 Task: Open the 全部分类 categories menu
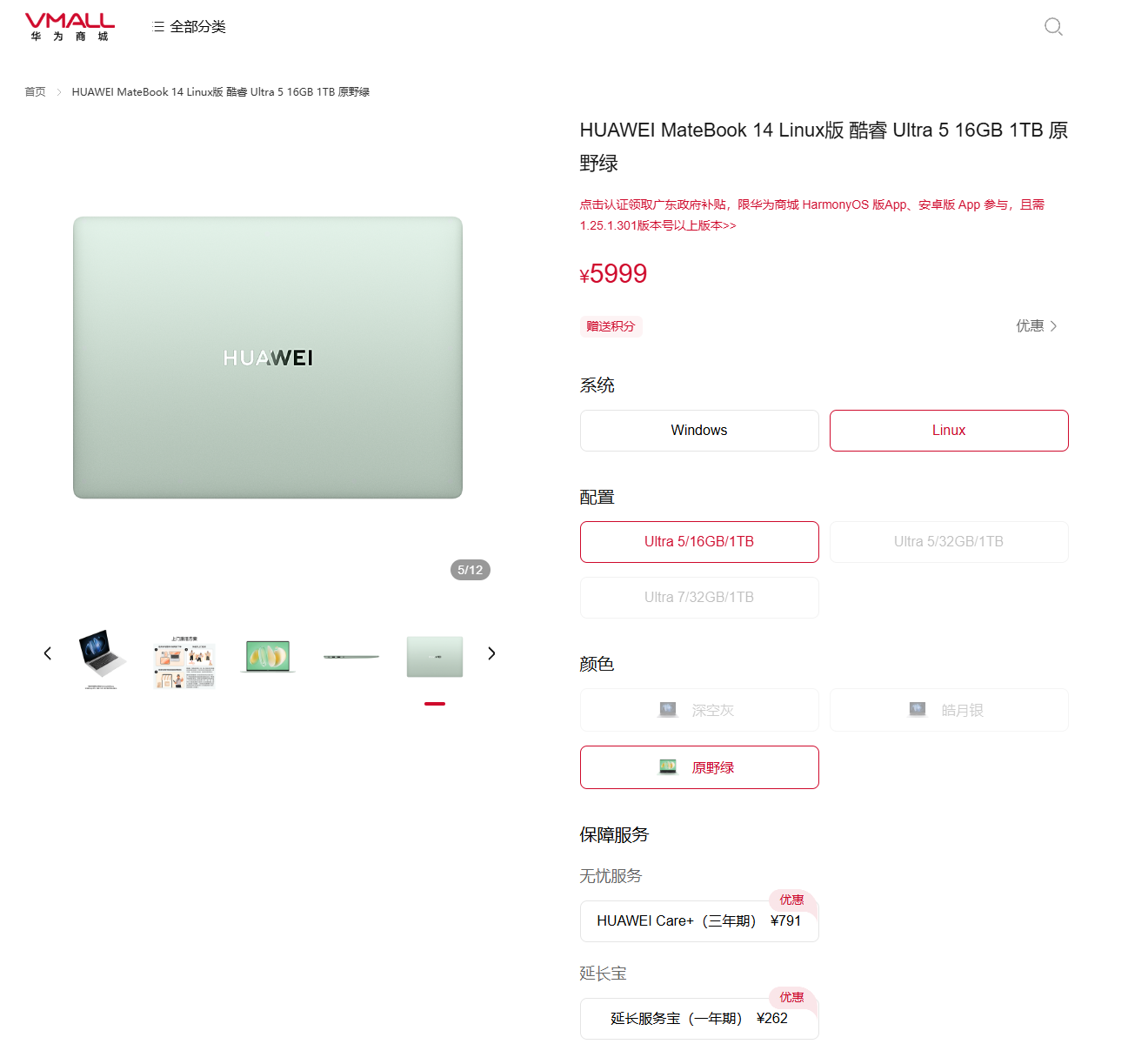click(190, 27)
